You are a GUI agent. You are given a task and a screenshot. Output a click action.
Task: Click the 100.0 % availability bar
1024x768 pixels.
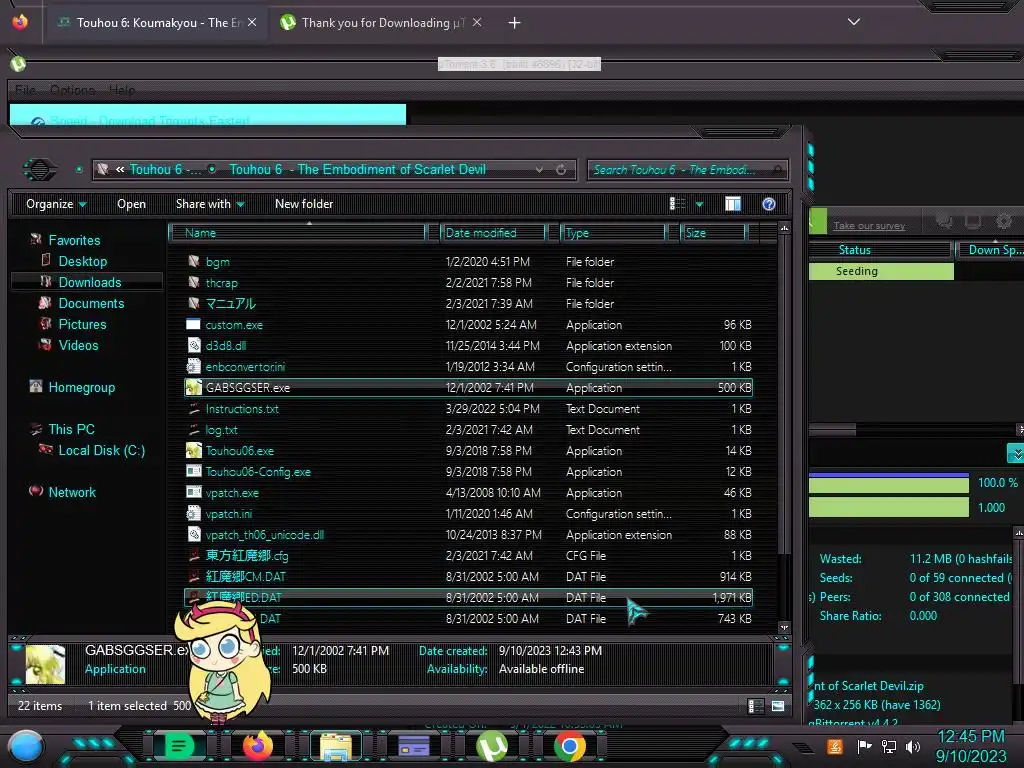[x=888, y=484]
